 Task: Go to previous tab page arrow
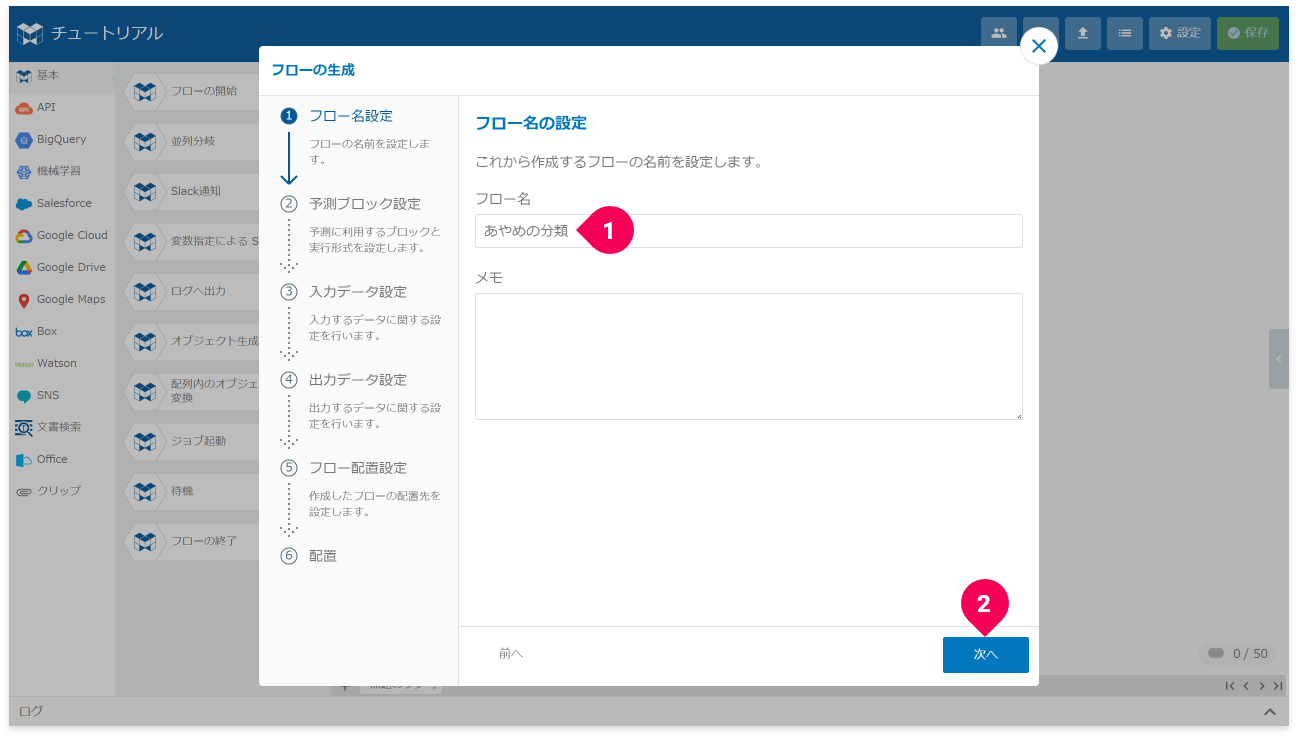click(1246, 686)
